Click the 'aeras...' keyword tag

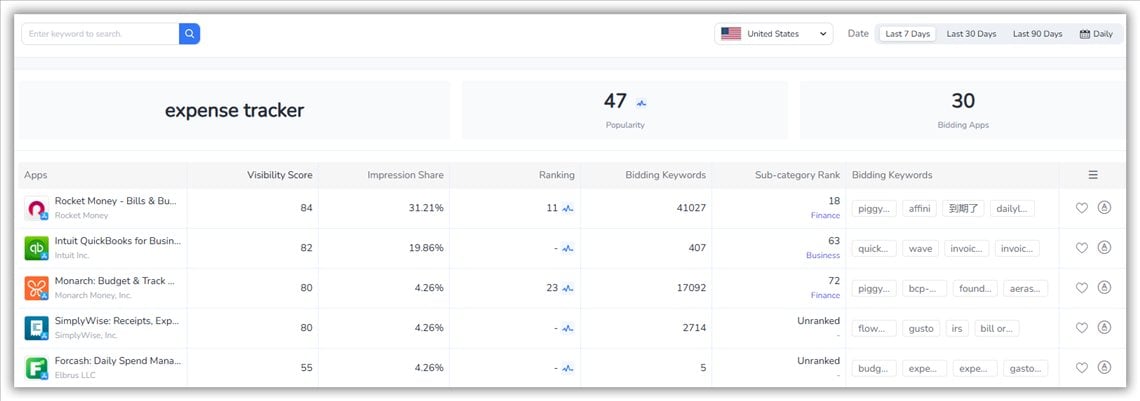(x=1026, y=288)
